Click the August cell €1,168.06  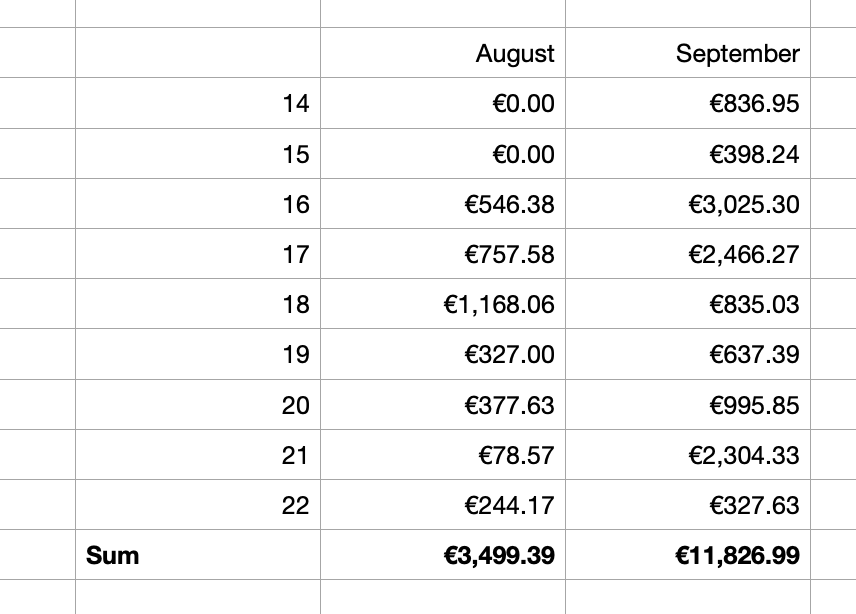pos(443,304)
